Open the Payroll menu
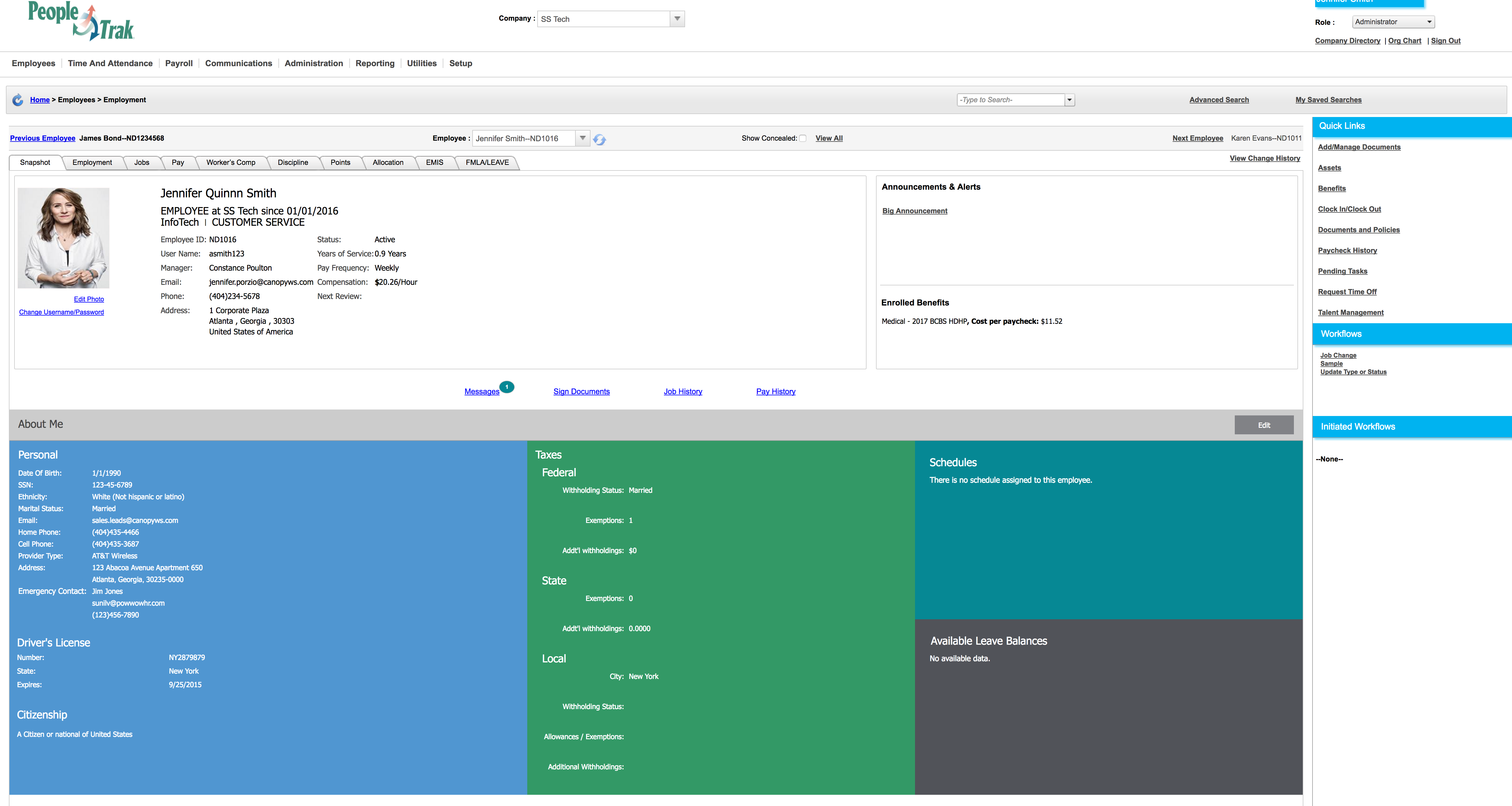Screen dimensions: 1512x806 coord(179,63)
